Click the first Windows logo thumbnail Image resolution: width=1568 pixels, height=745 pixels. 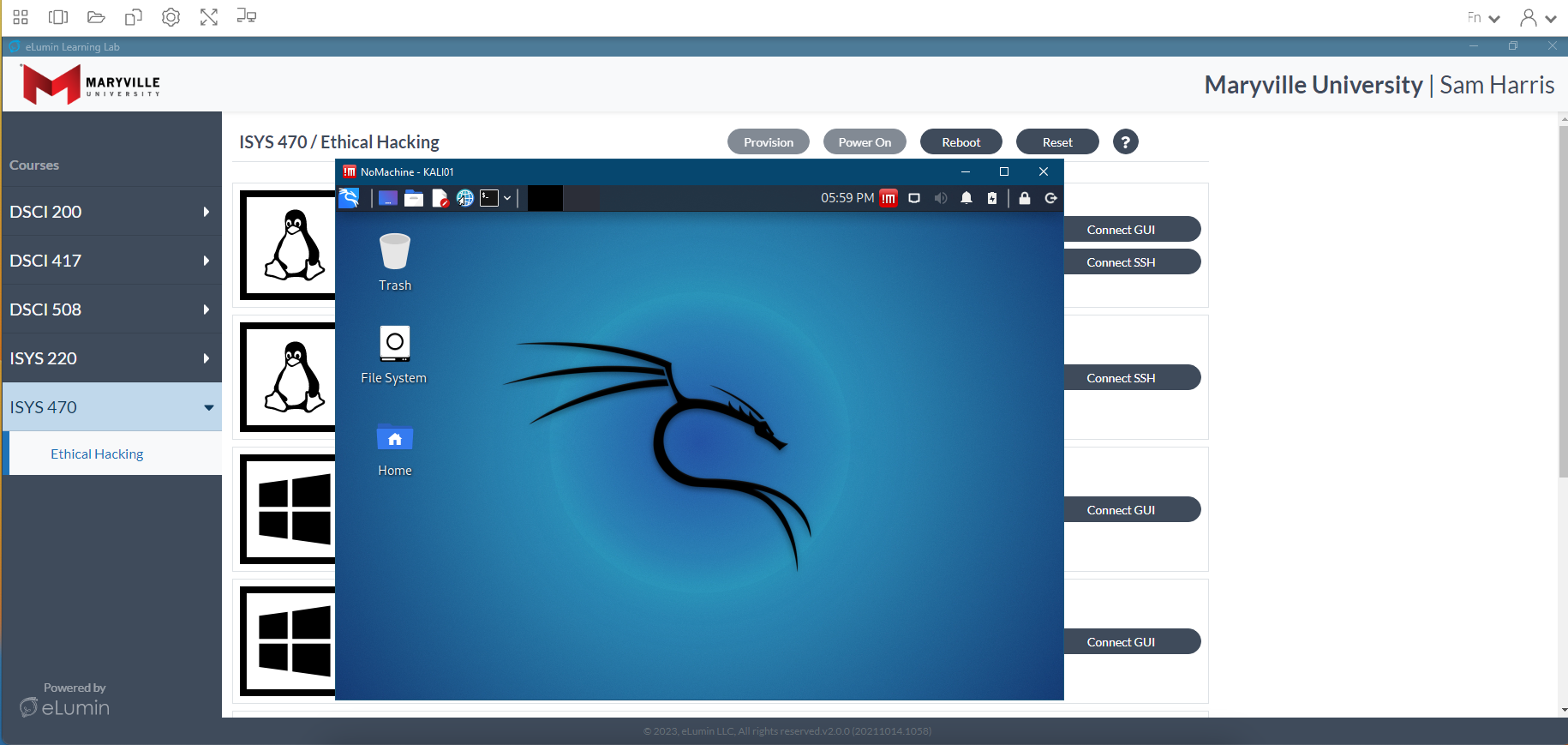(288, 509)
